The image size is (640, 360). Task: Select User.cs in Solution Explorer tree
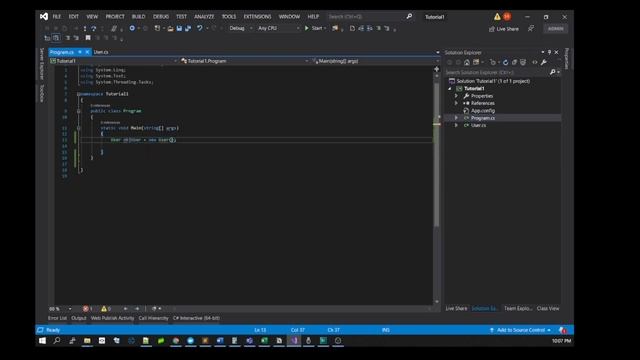tap(478, 125)
